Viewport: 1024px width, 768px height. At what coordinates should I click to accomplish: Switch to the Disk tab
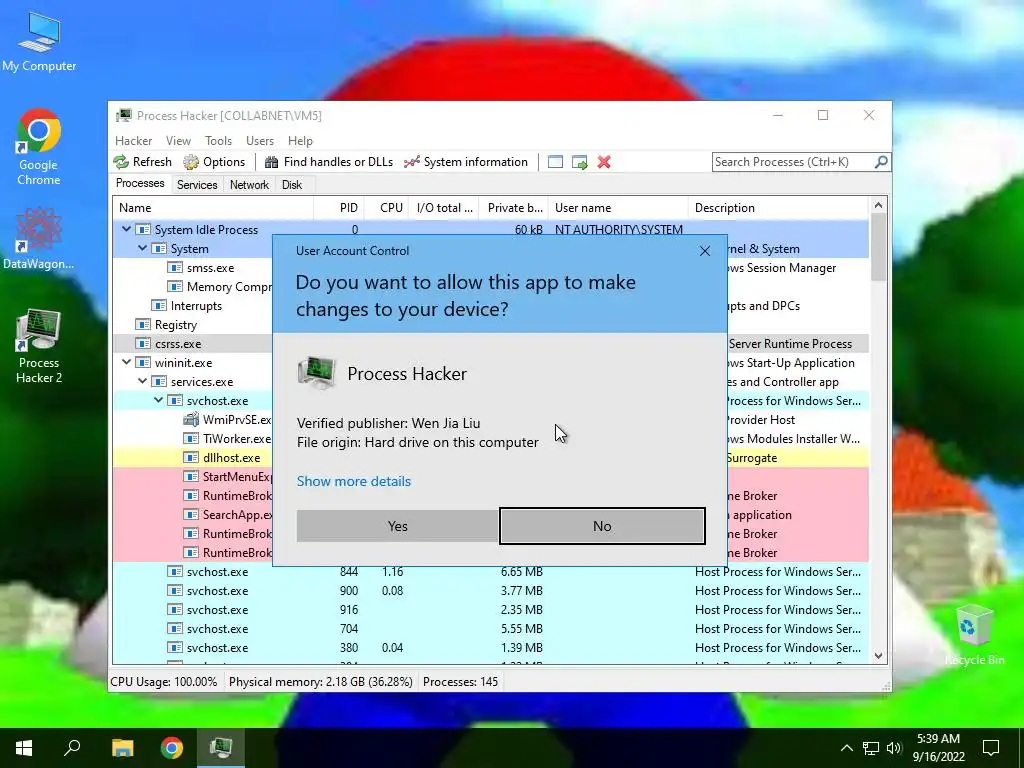pos(292,185)
